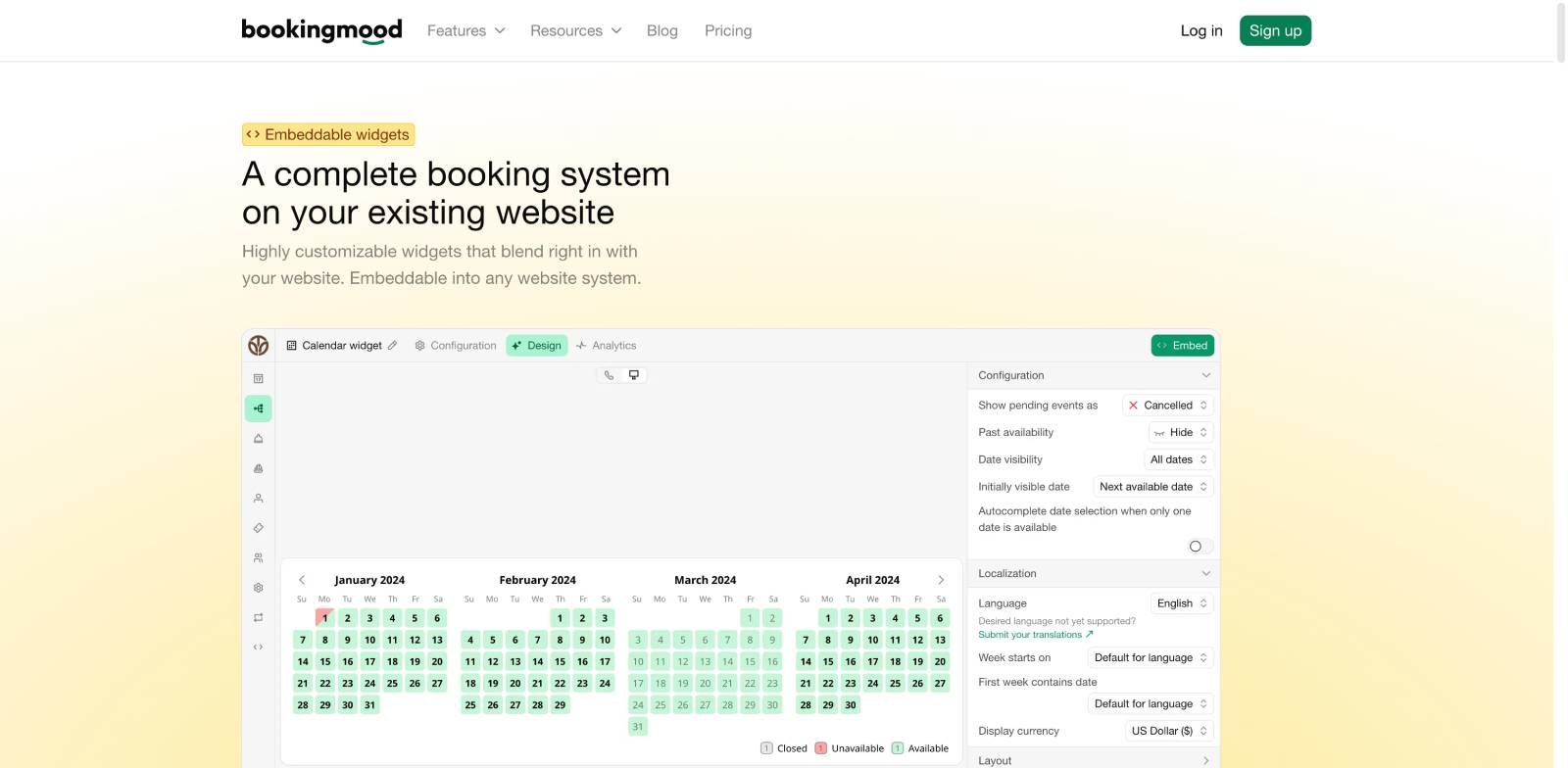Select April 30 in the calendar
The width and height of the screenshot is (1568, 768).
851,705
